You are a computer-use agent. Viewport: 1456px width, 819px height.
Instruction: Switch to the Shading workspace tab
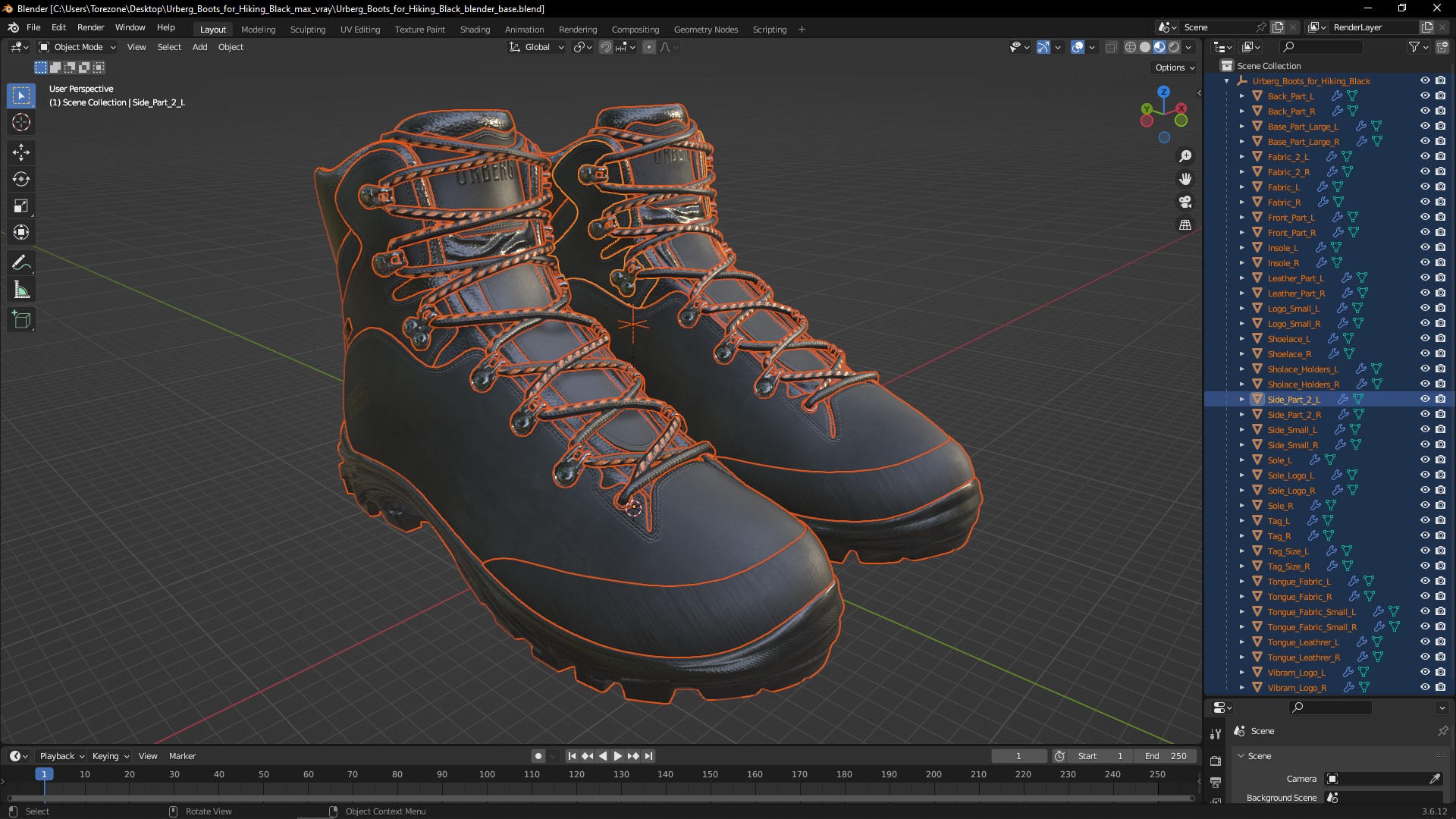[475, 30]
